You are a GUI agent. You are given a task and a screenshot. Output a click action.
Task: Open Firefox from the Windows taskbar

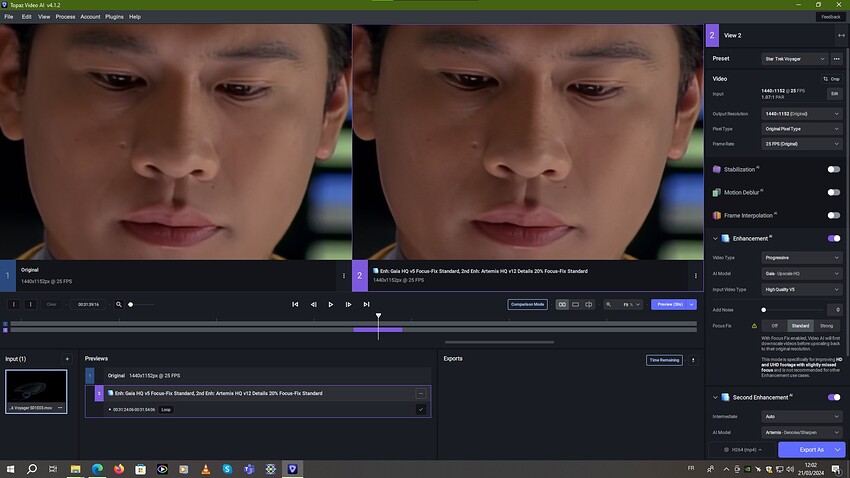pyautogui.click(x=119, y=468)
